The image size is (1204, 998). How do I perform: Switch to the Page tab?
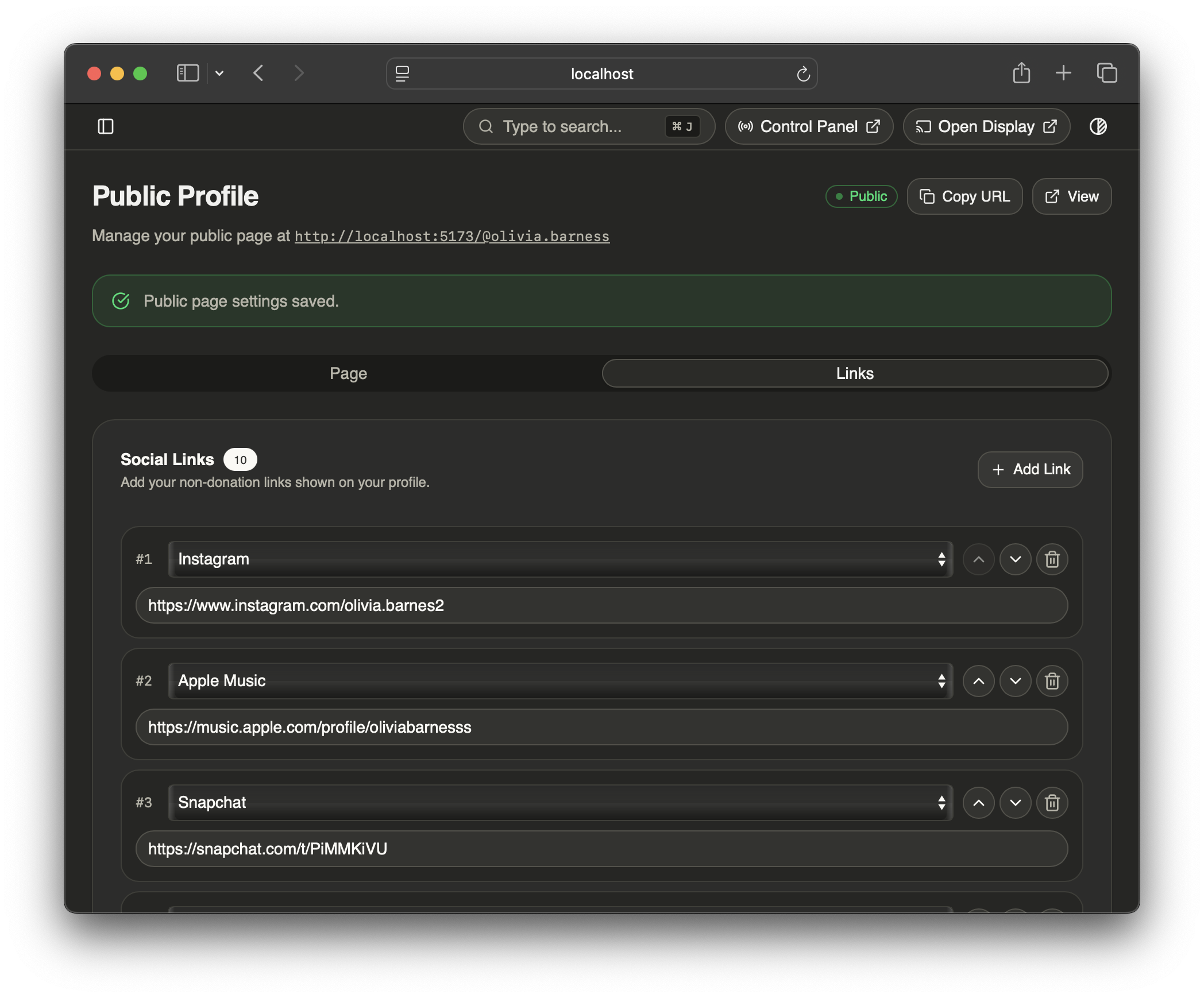348,373
